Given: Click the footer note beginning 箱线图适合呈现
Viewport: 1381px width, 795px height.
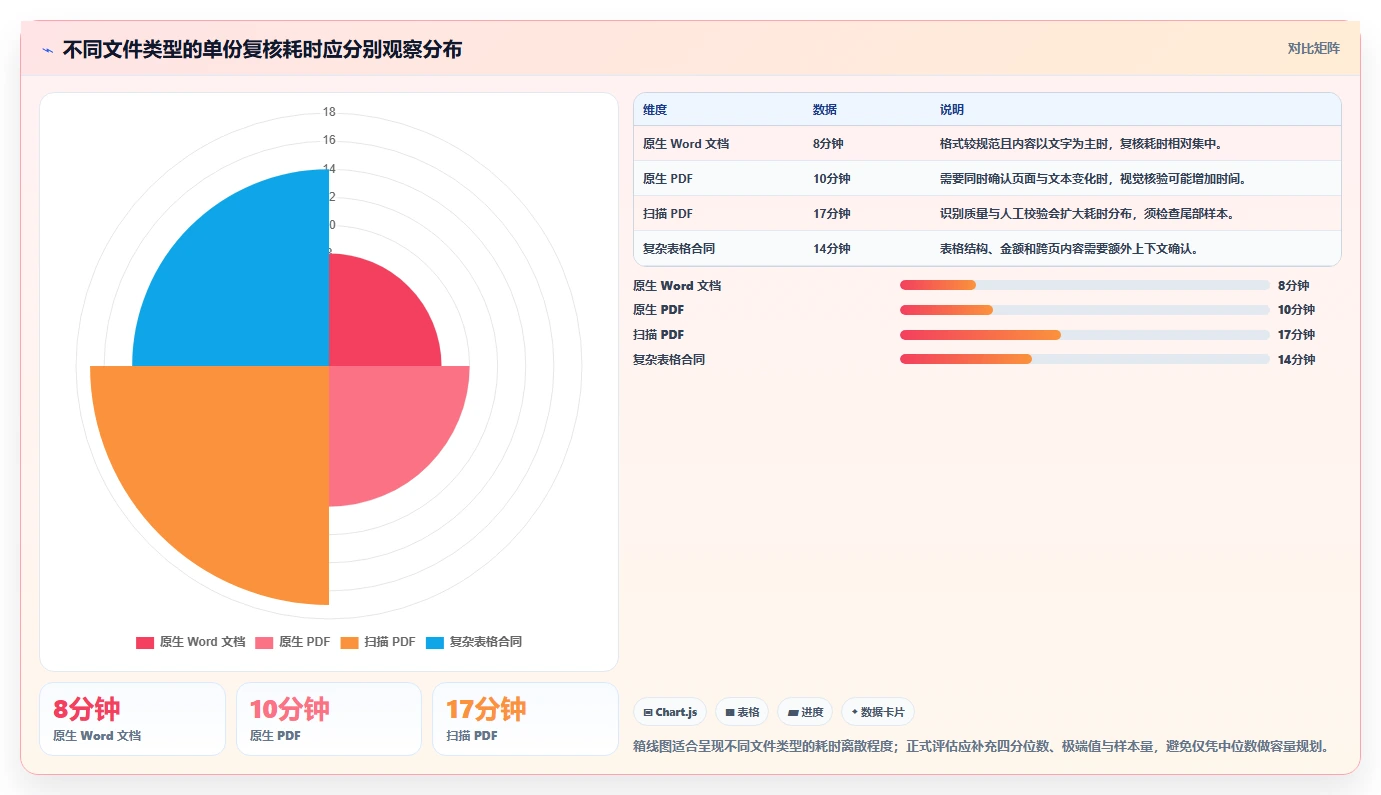Looking at the screenshot, I should [981, 746].
